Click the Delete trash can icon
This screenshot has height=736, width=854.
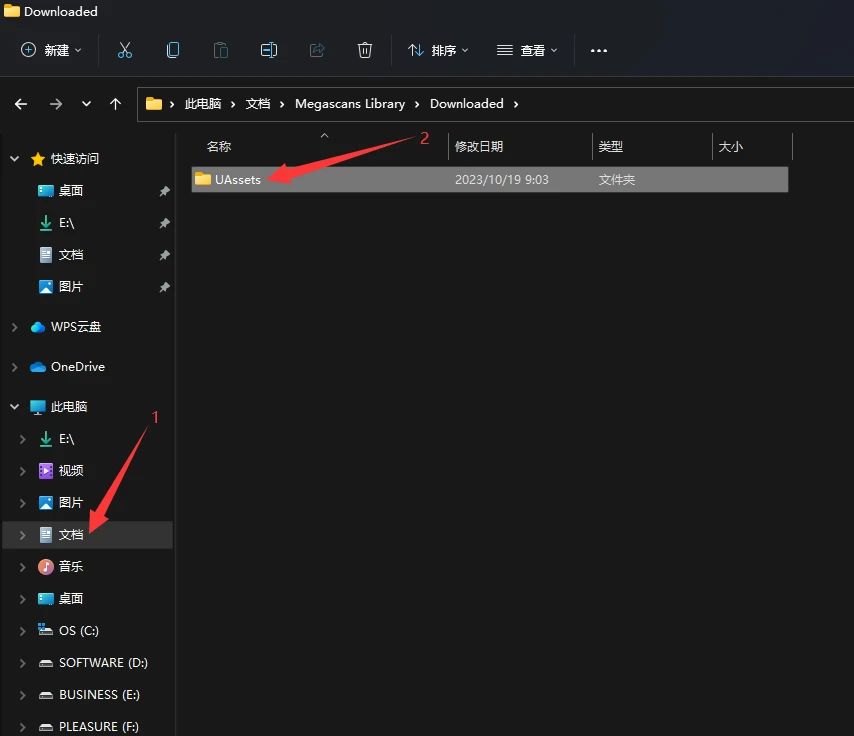pos(364,50)
